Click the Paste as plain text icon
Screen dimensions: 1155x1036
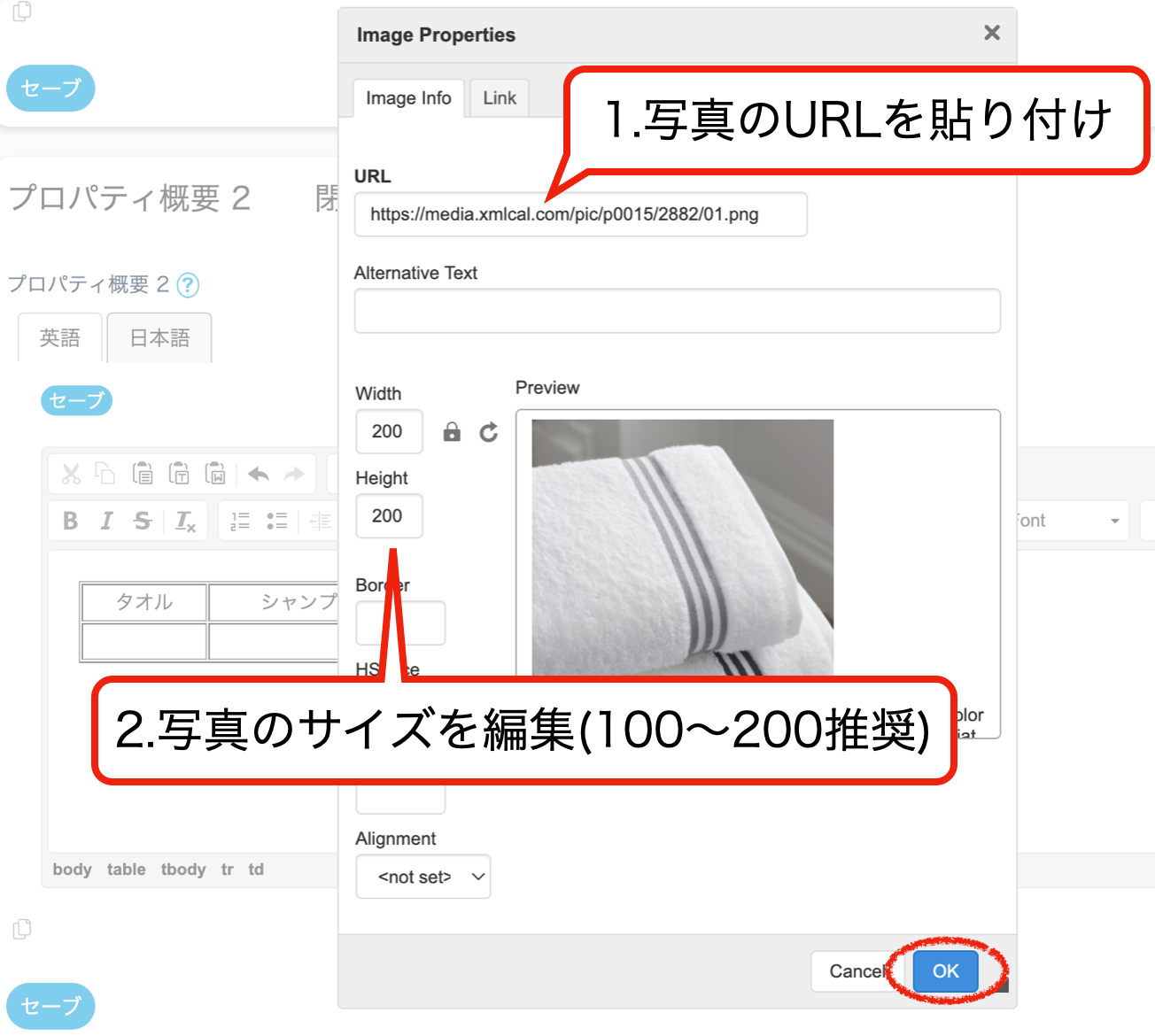[x=179, y=474]
